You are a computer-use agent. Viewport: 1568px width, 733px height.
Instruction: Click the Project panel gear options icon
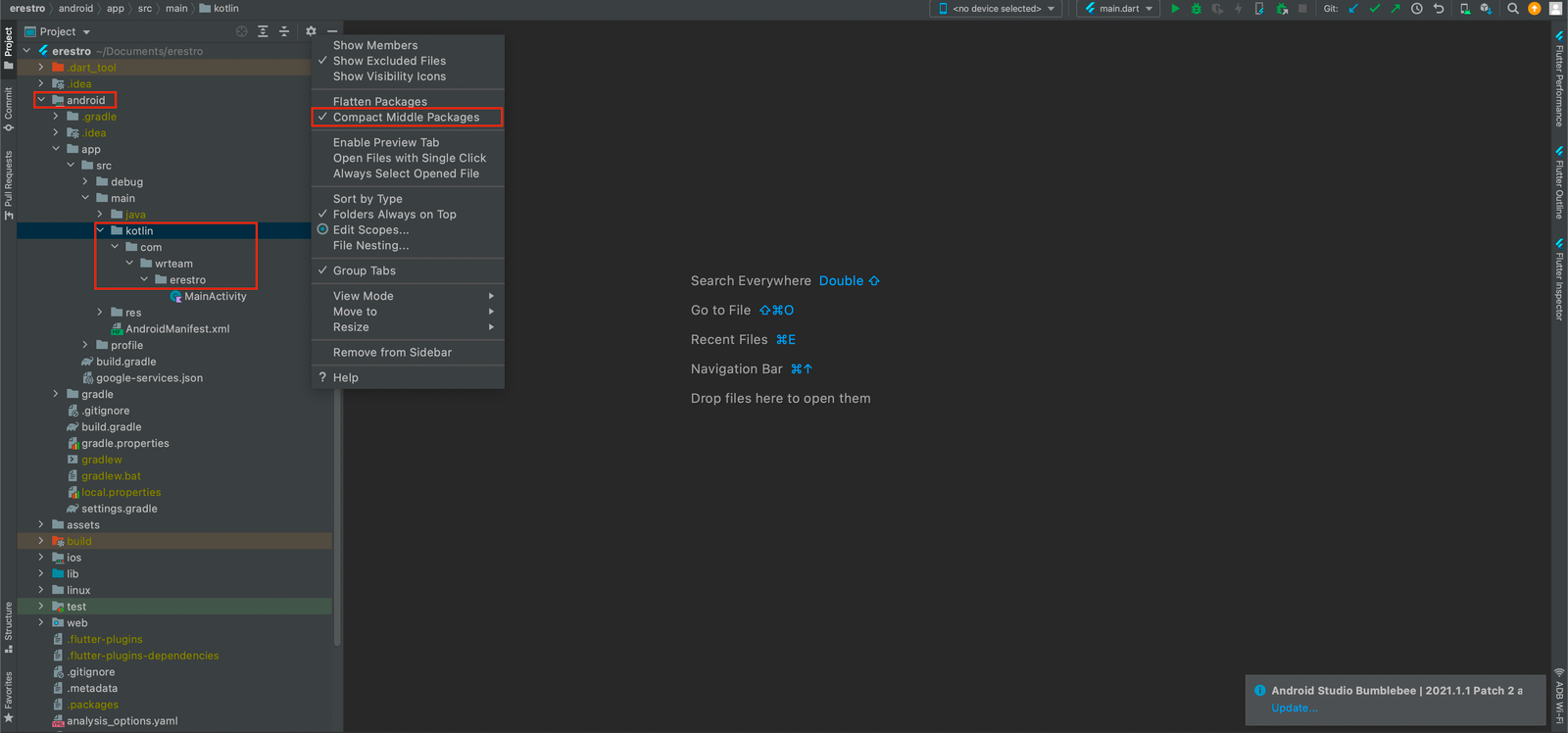coord(311,31)
